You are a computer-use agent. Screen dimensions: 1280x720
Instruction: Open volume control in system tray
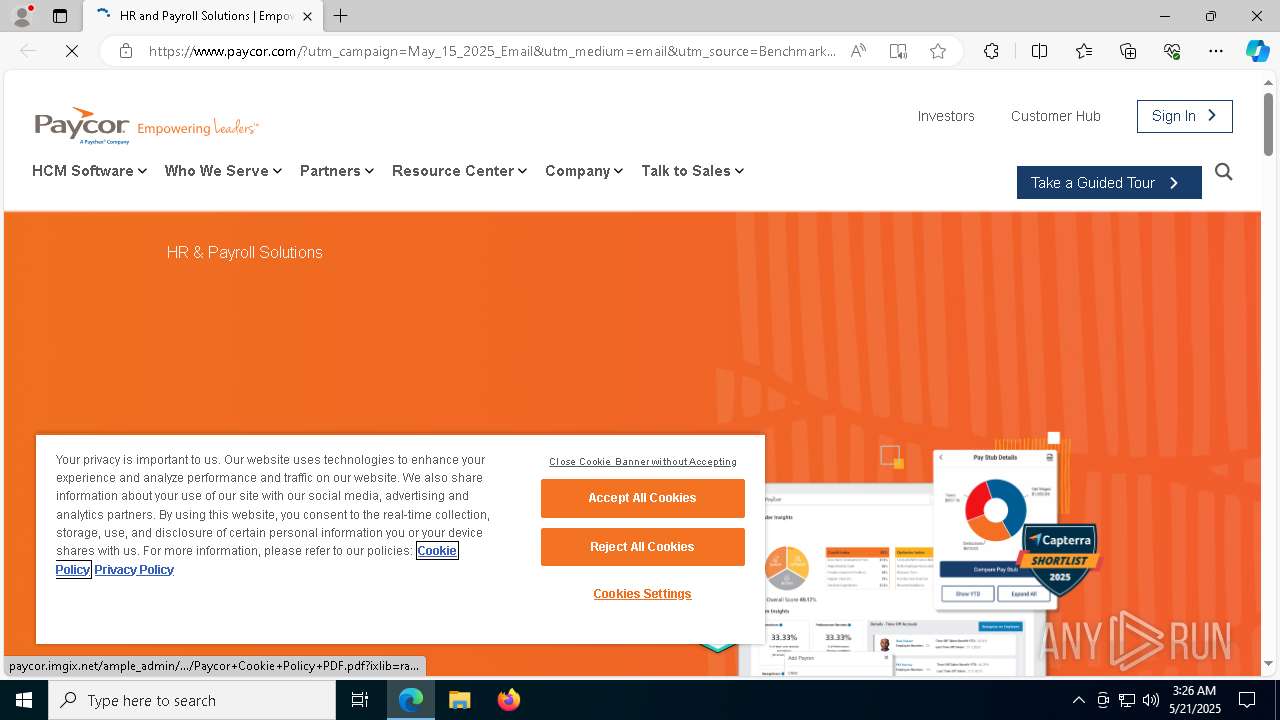coord(1150,700)
